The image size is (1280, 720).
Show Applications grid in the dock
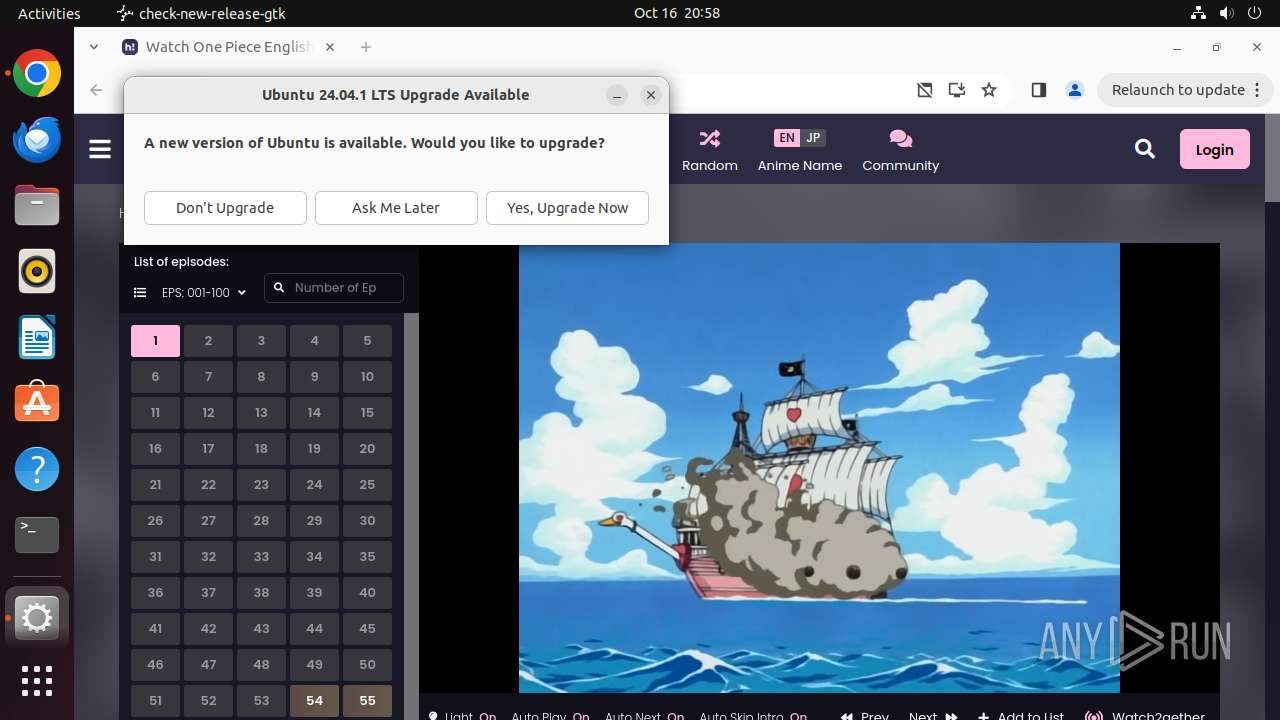pos(37,681)
